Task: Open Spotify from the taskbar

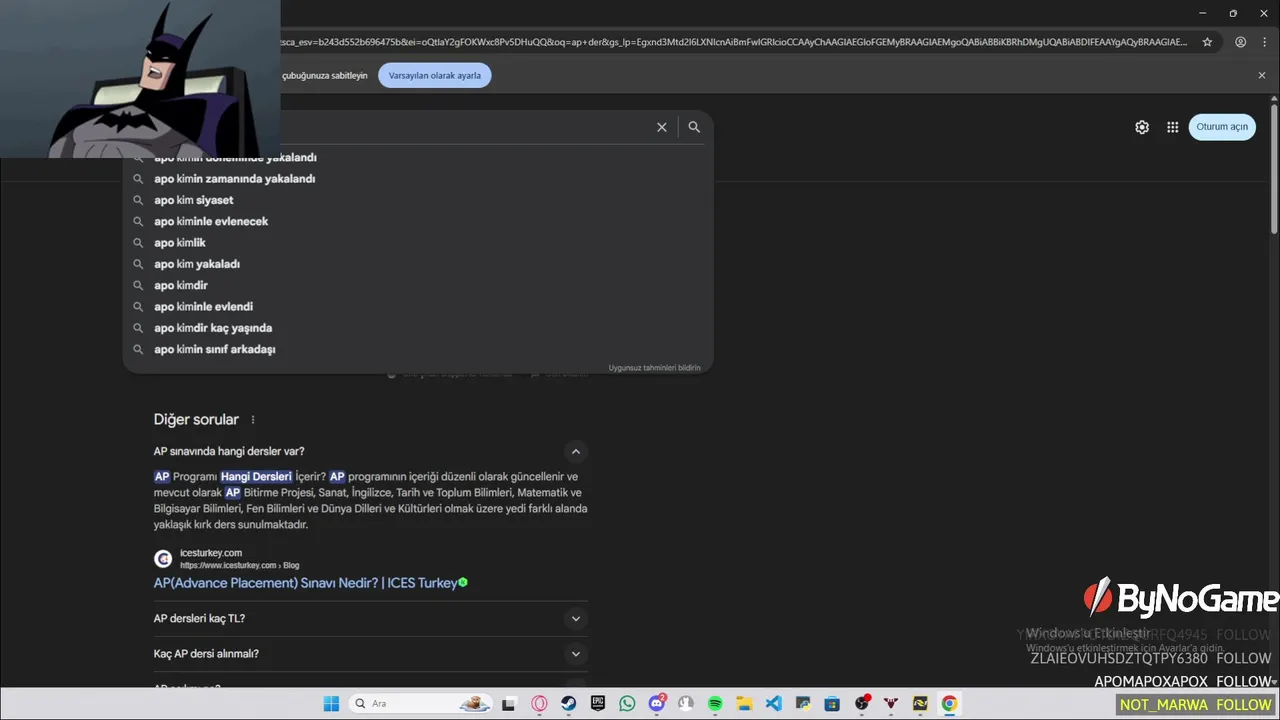Action: [715, 703]
